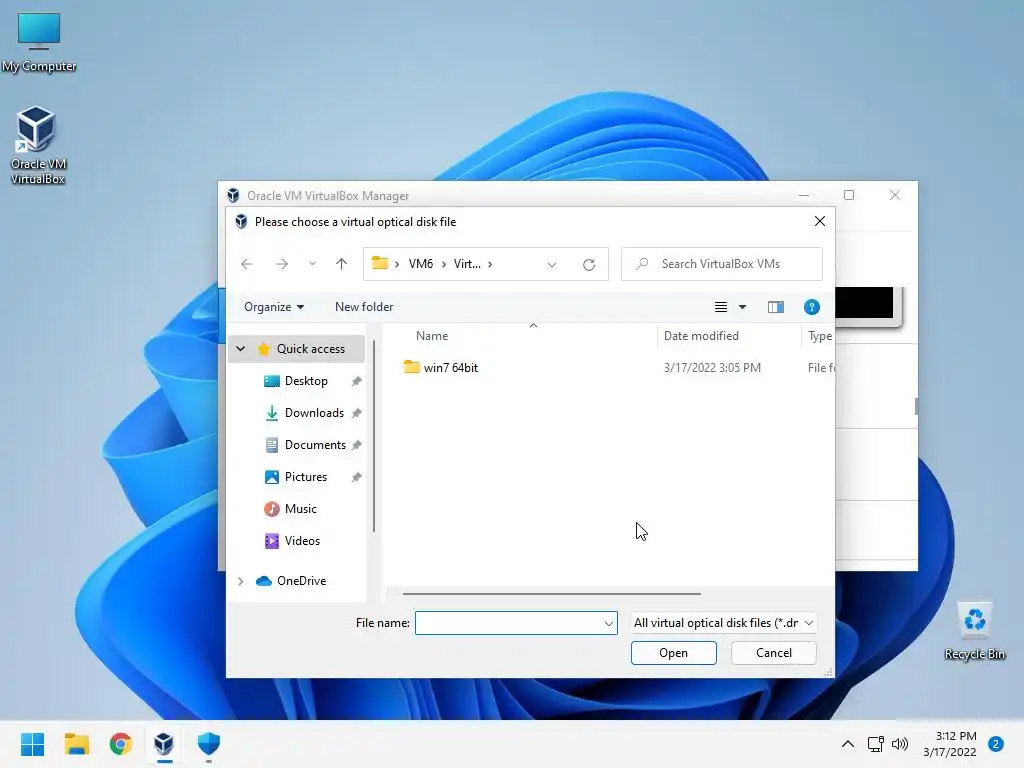
Task: Open File Explorer from the taskbar
Action: click(76, 744)
